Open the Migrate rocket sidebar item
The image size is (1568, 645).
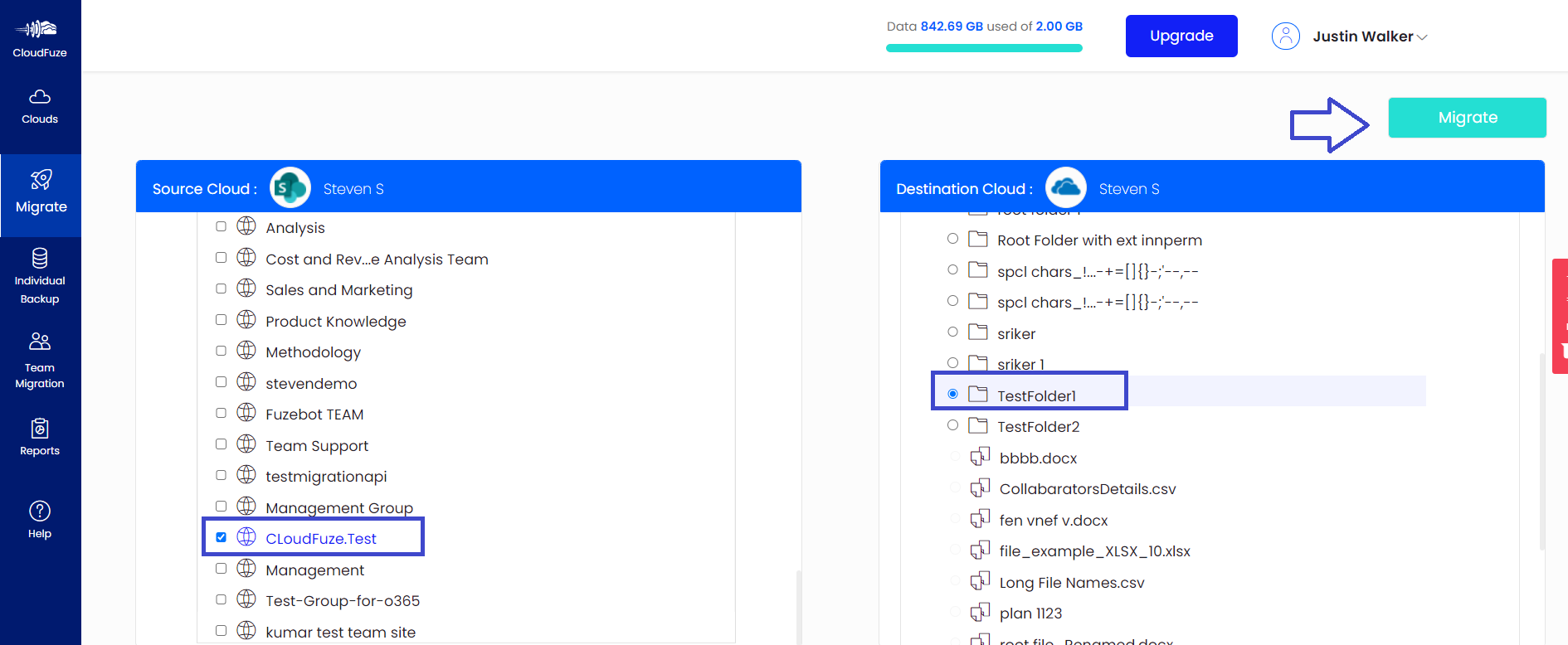(41, 193)
